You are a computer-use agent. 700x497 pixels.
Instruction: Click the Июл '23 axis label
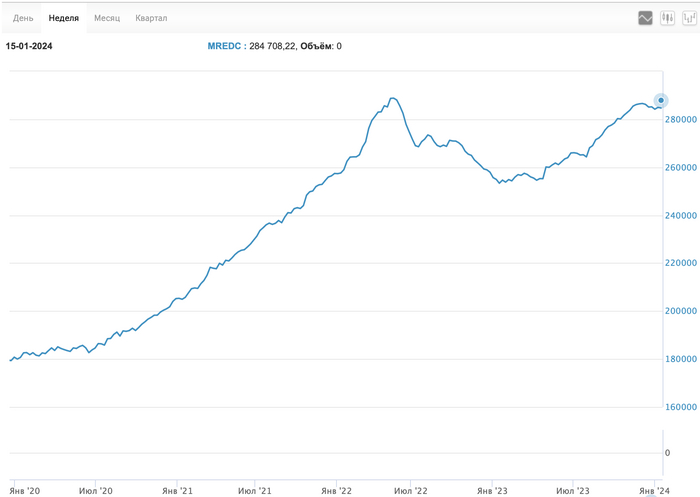[x=573, y=491]
